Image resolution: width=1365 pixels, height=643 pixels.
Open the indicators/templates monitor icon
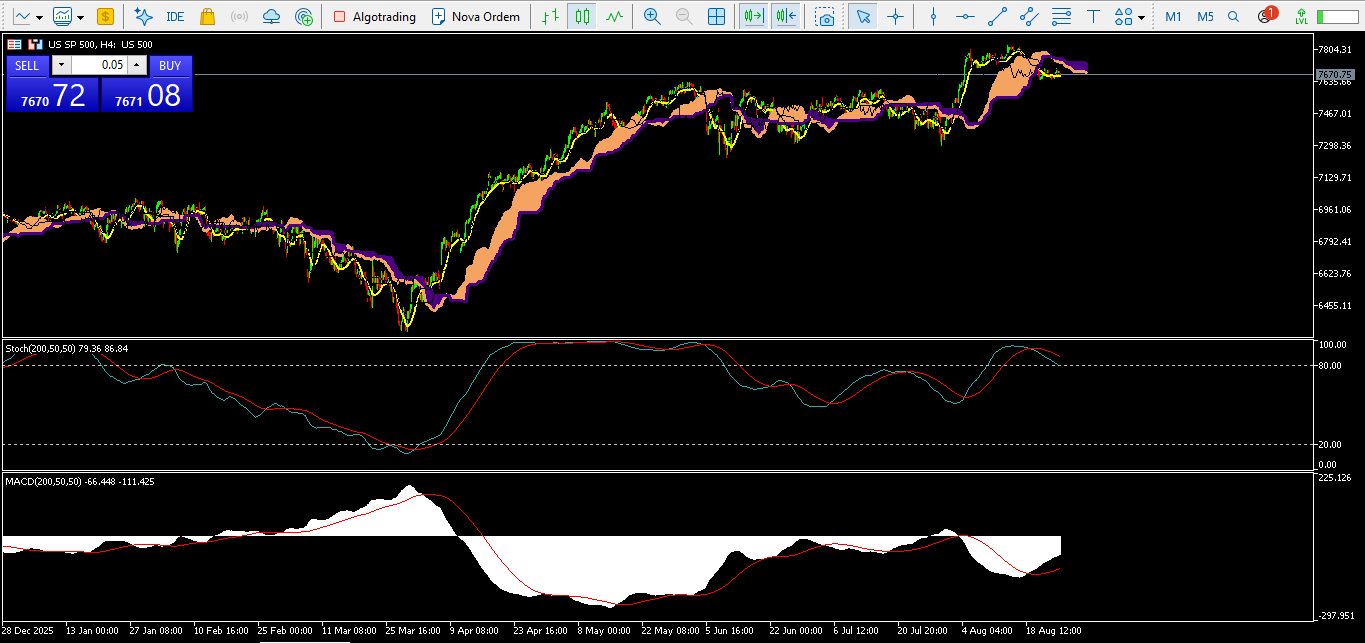click(x=63, y=16)
